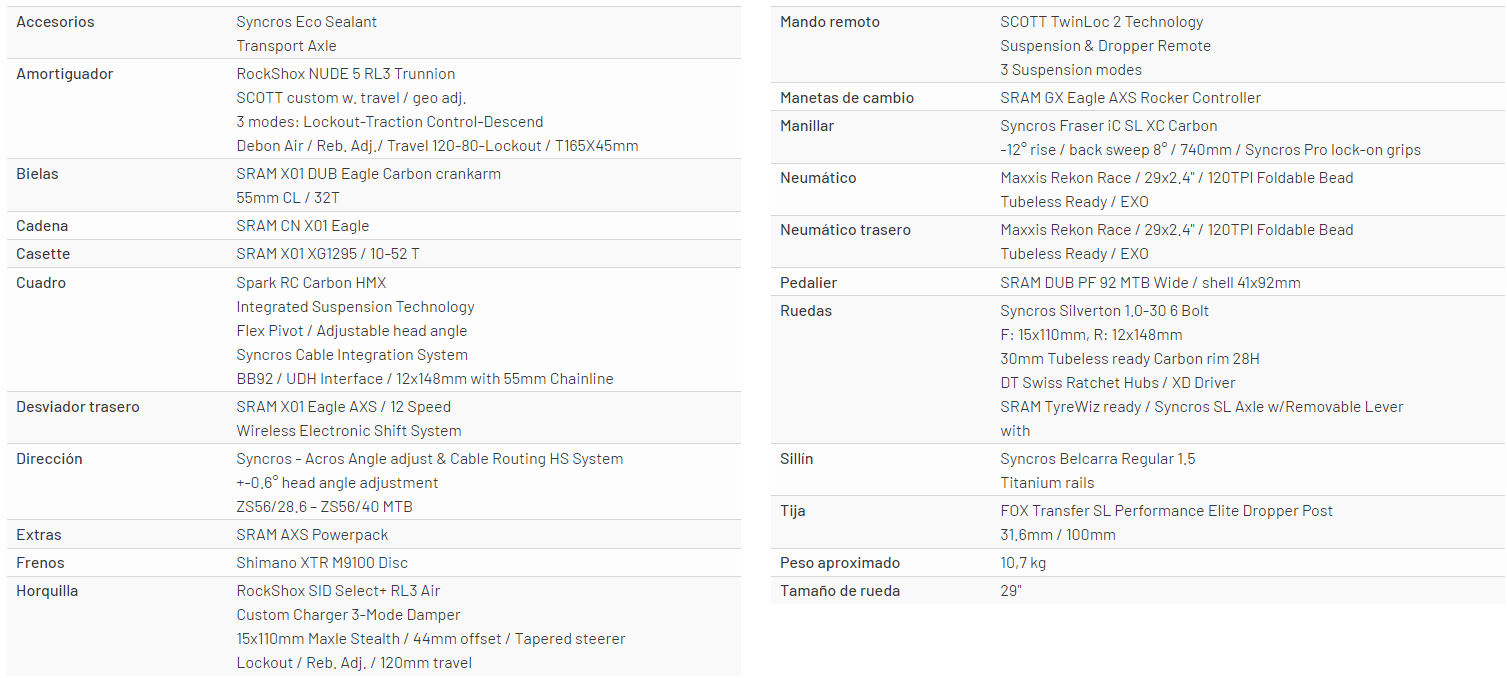1507x678 pixels.
Task: Click the Casette row label
Action: click(43, 254)
